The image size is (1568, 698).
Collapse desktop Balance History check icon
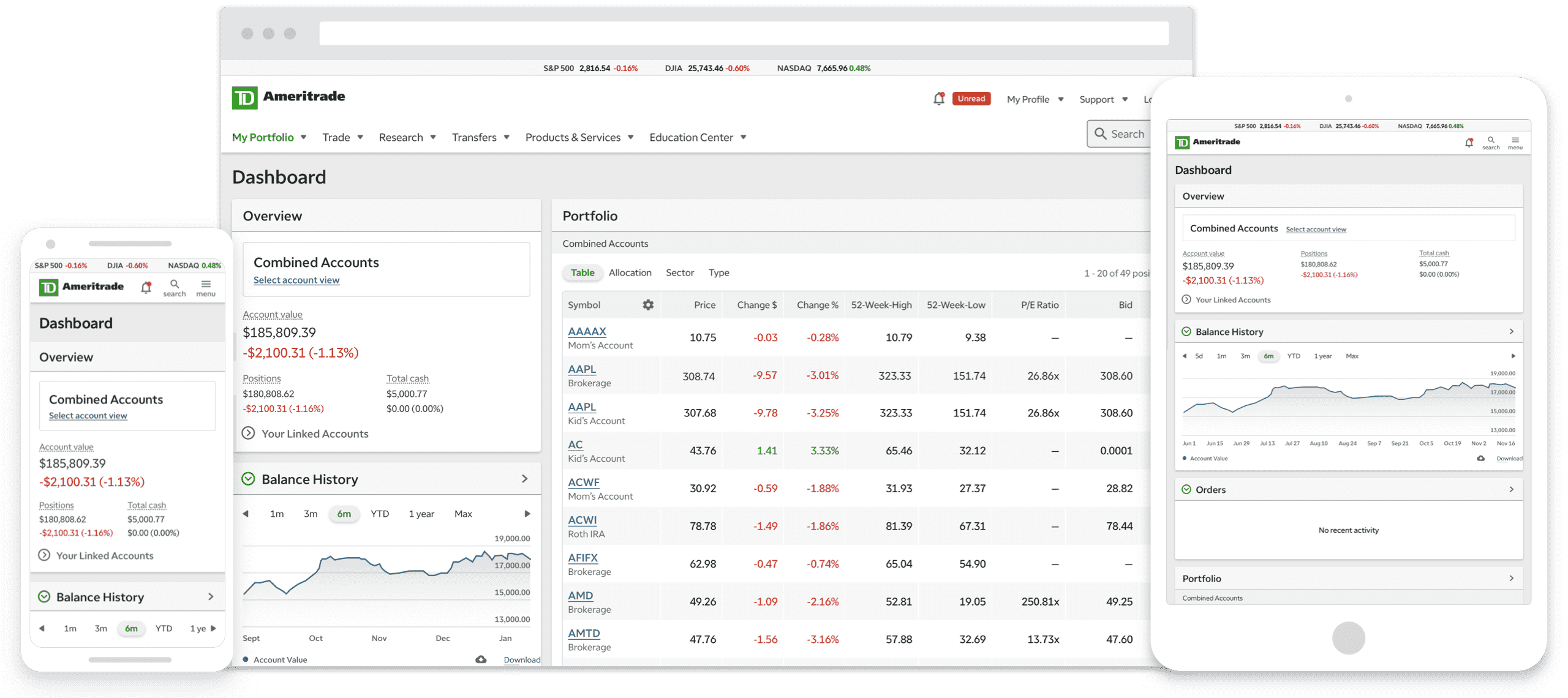(248, 479)
